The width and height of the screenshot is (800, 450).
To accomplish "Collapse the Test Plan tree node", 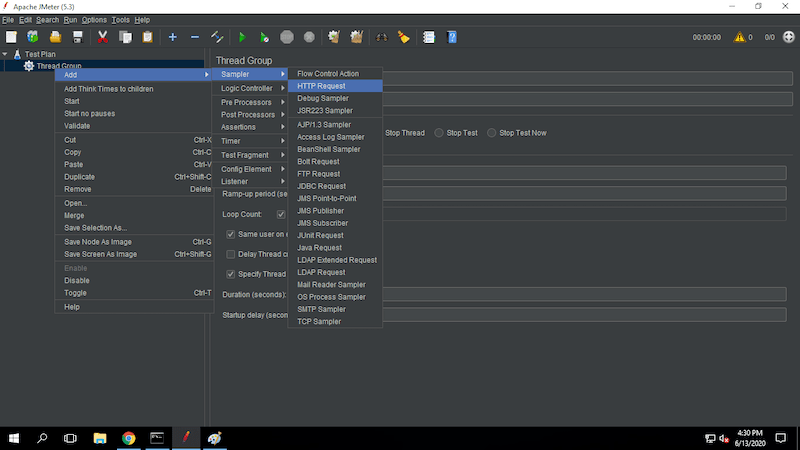I will (5, 54).
